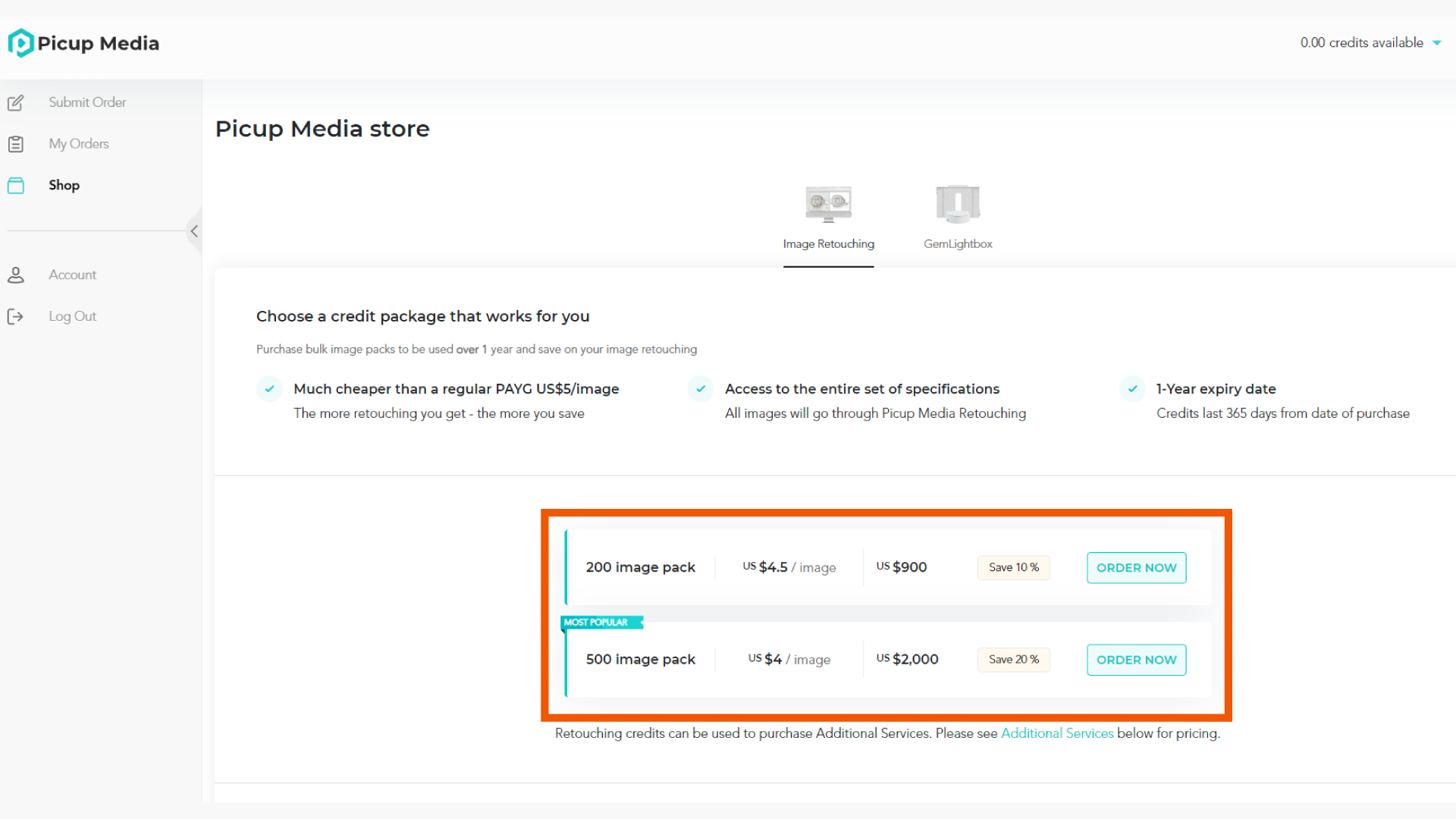Click checkmark icon beside 1-Year expiry date
1456x819 pixels.
point(1132,388)
